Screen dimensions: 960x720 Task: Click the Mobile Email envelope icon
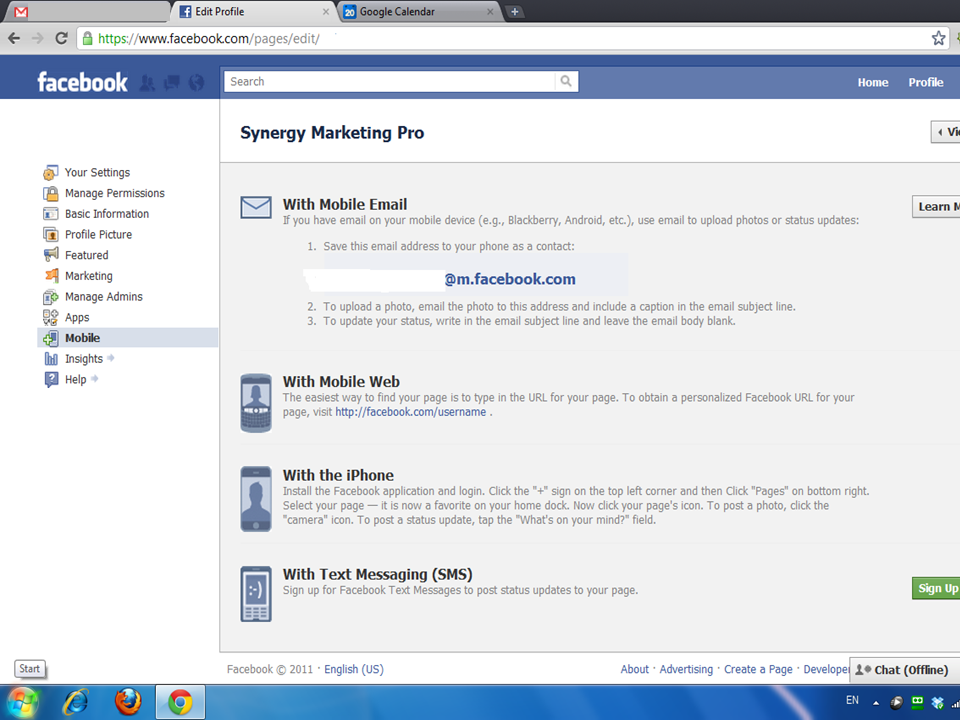click(256, 208)
